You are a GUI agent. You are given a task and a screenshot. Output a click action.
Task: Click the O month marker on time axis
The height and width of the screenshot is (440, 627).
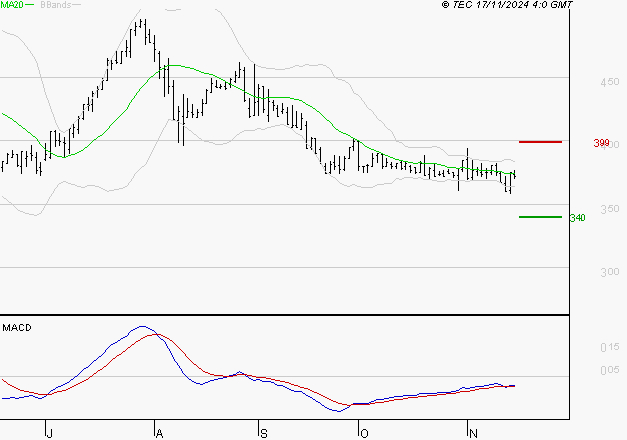(x=364, y=434)
